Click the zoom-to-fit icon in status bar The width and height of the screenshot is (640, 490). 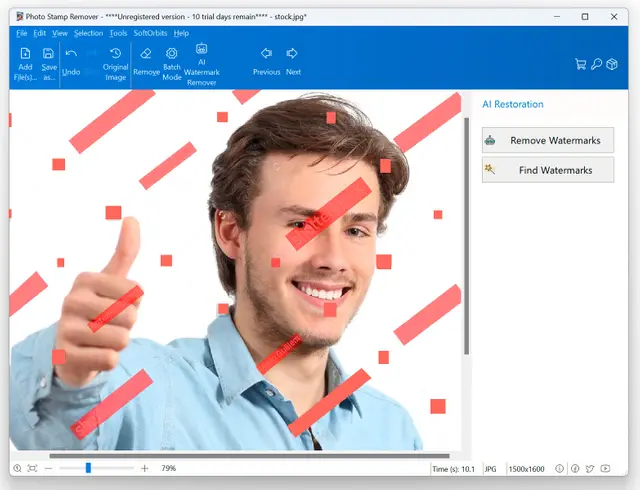(32, 468)
